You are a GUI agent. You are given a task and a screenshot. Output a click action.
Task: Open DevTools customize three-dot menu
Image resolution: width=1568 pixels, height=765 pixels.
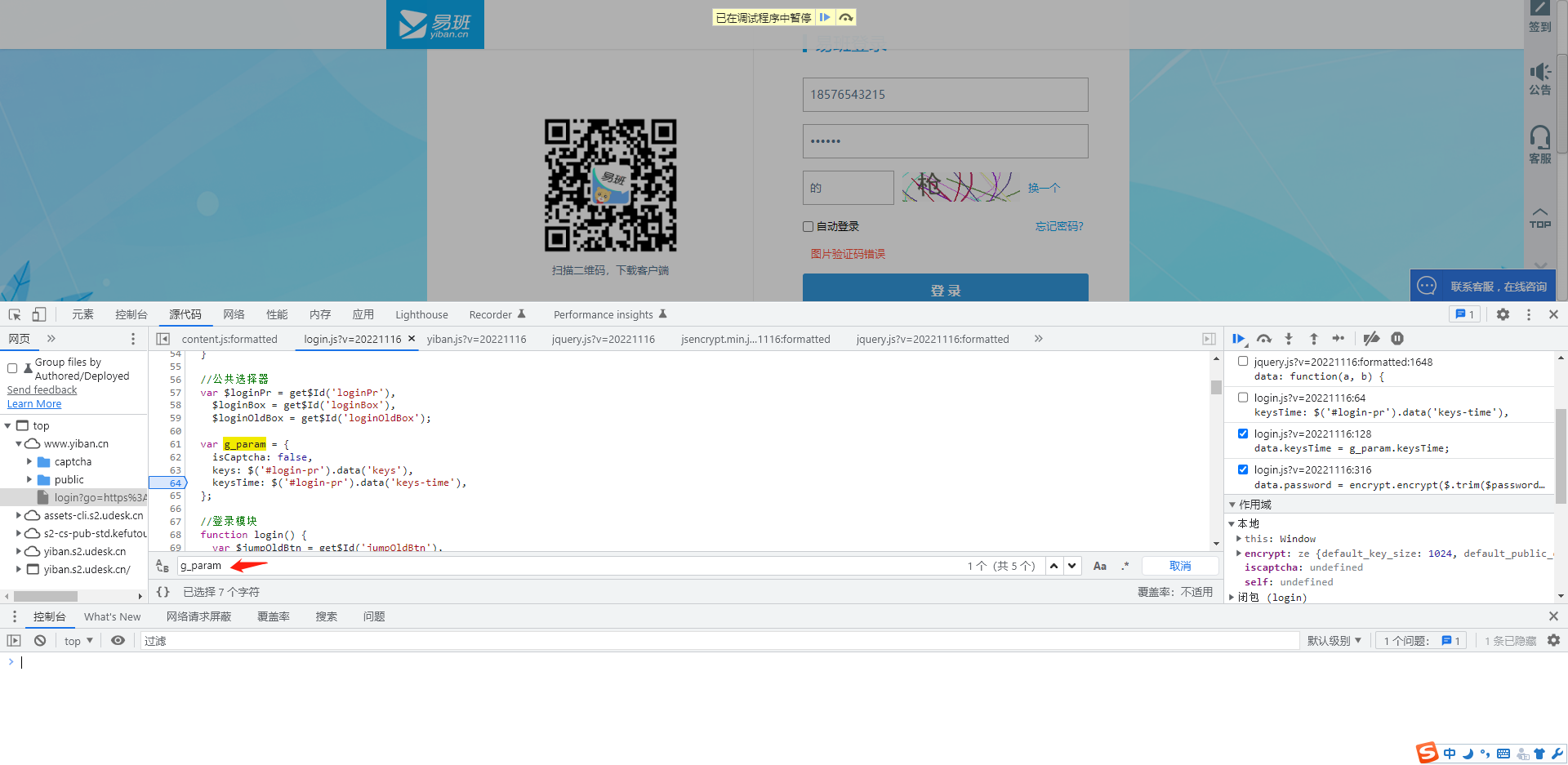click(x=1529, y=314)
